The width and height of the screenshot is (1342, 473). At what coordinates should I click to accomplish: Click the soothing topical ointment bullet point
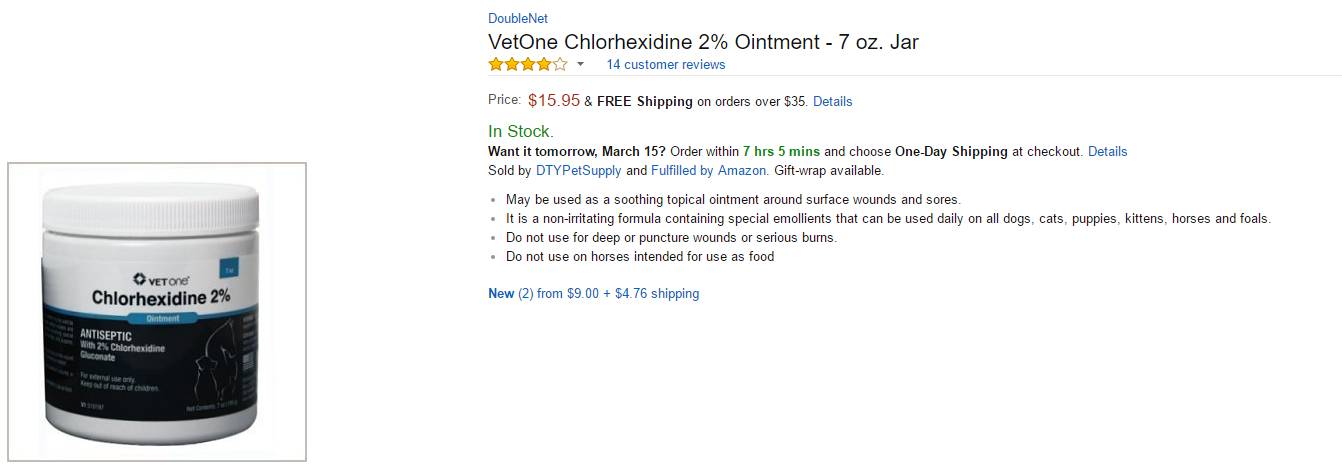[x=732, y=200]
